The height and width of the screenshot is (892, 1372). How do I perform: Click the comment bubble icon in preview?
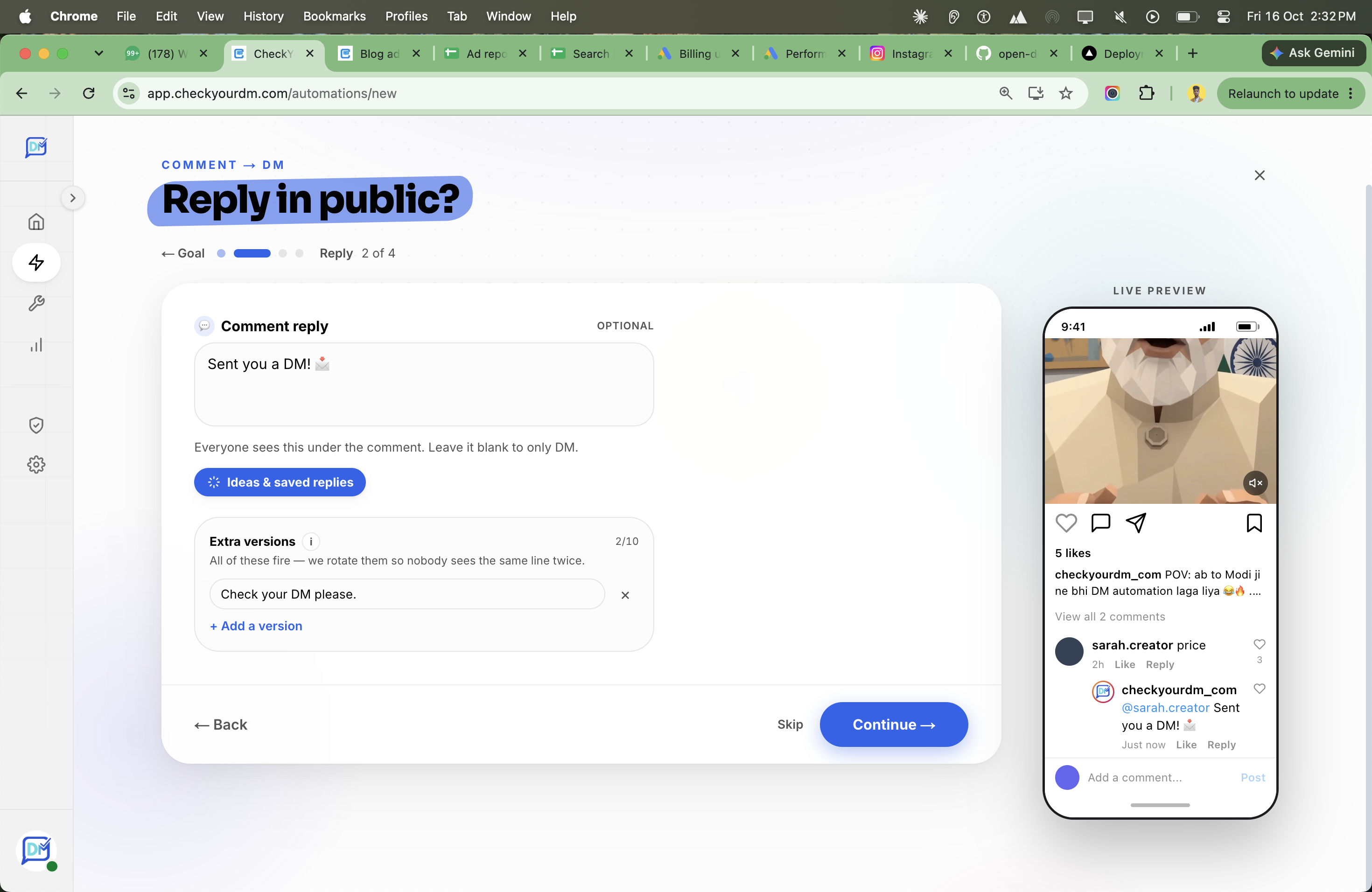click(x=1100, y=523)
